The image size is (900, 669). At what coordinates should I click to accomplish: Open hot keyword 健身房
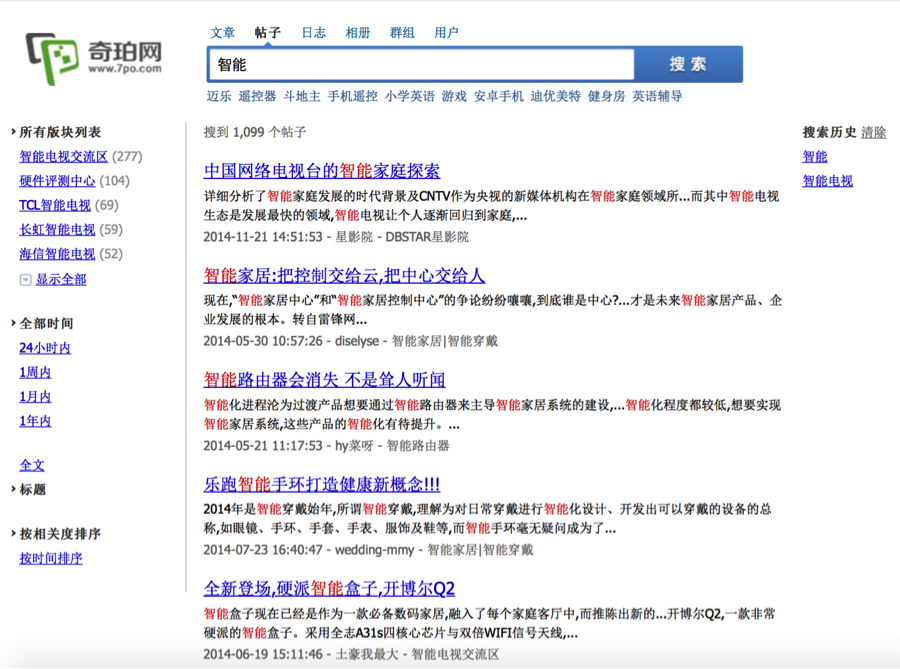[x=607, y=96]
